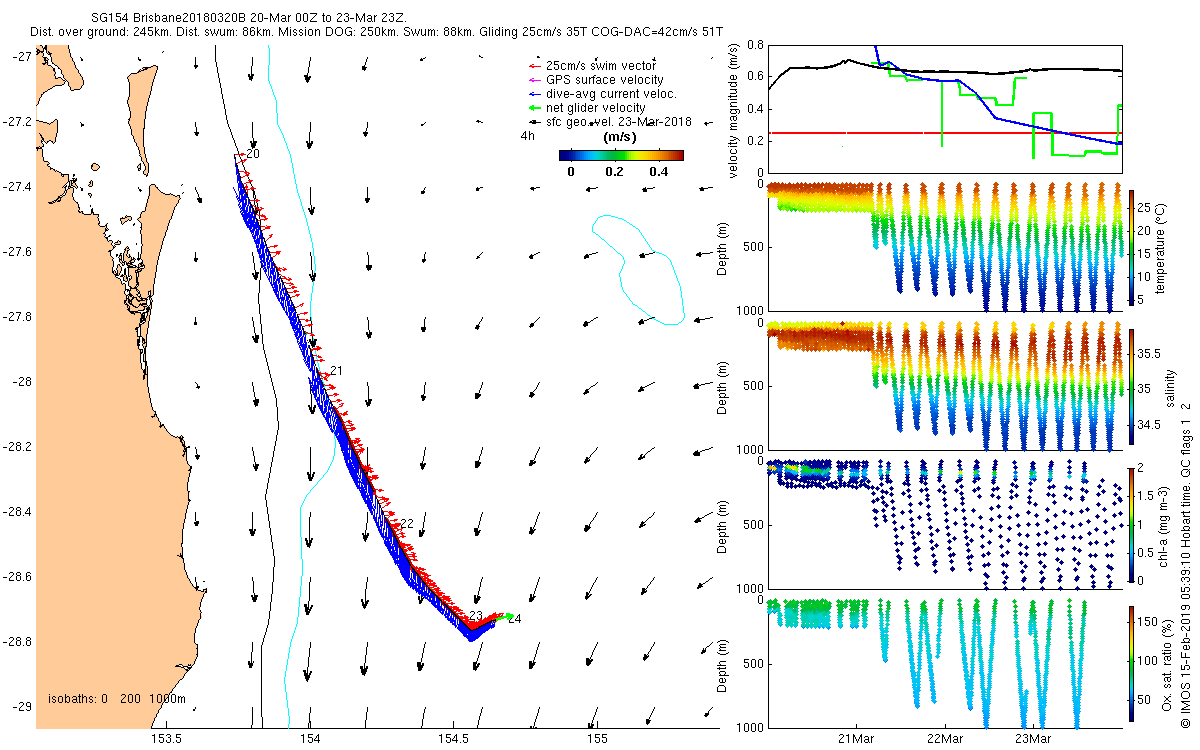Click the temperature colorbar
This screenshot has height=750, width=1200.
click(1131, 247)
